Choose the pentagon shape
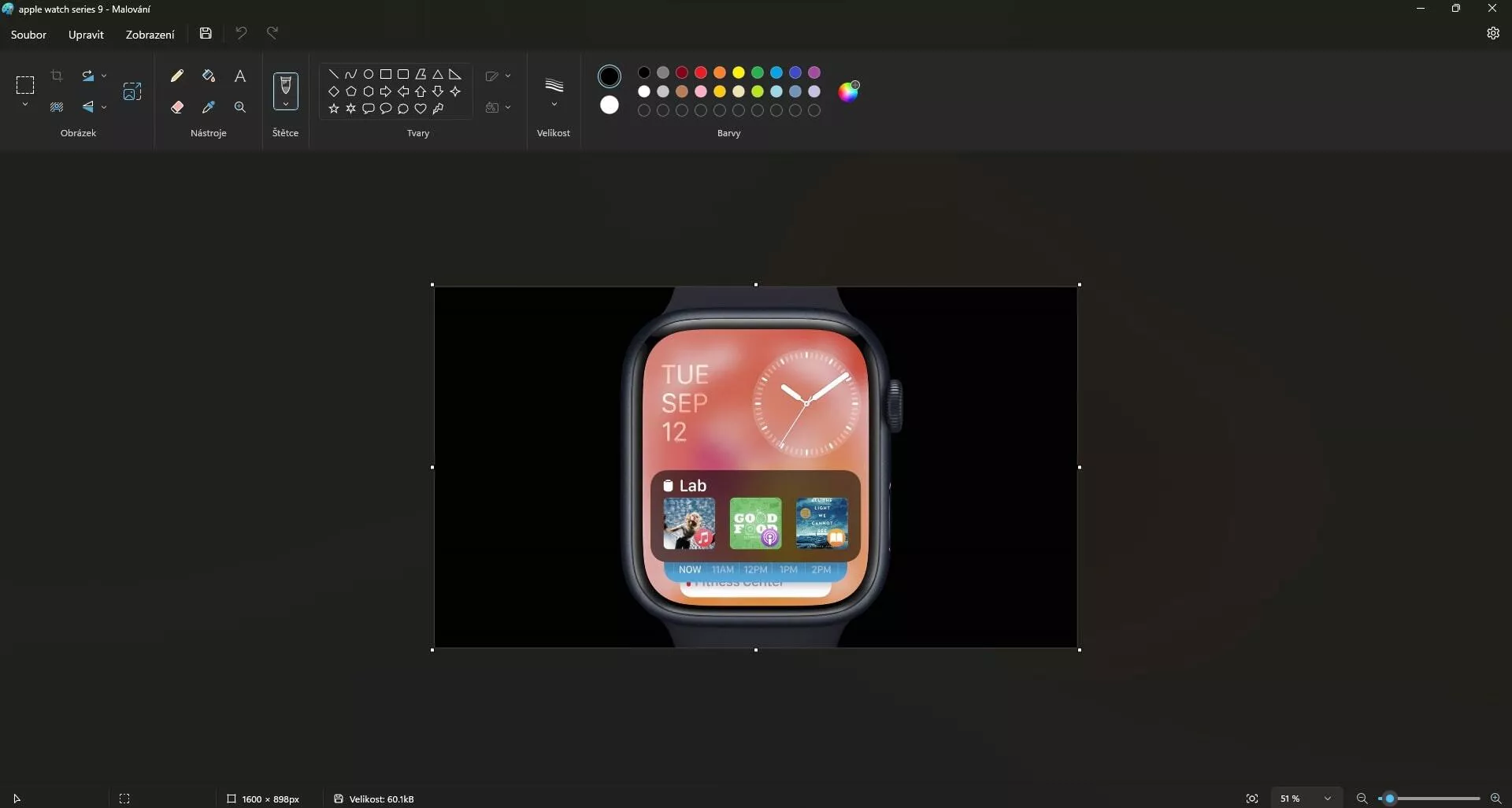1512x808 pixels. 351,91
